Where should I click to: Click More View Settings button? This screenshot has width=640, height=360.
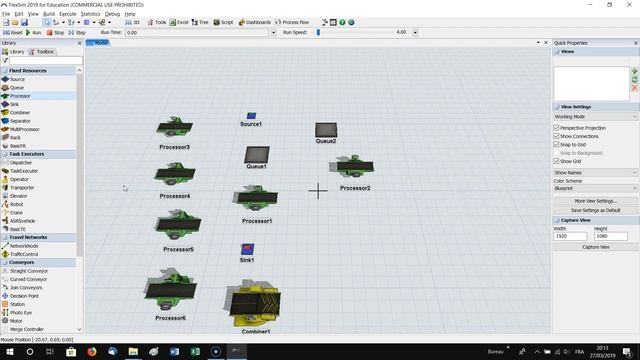[596, 201]
